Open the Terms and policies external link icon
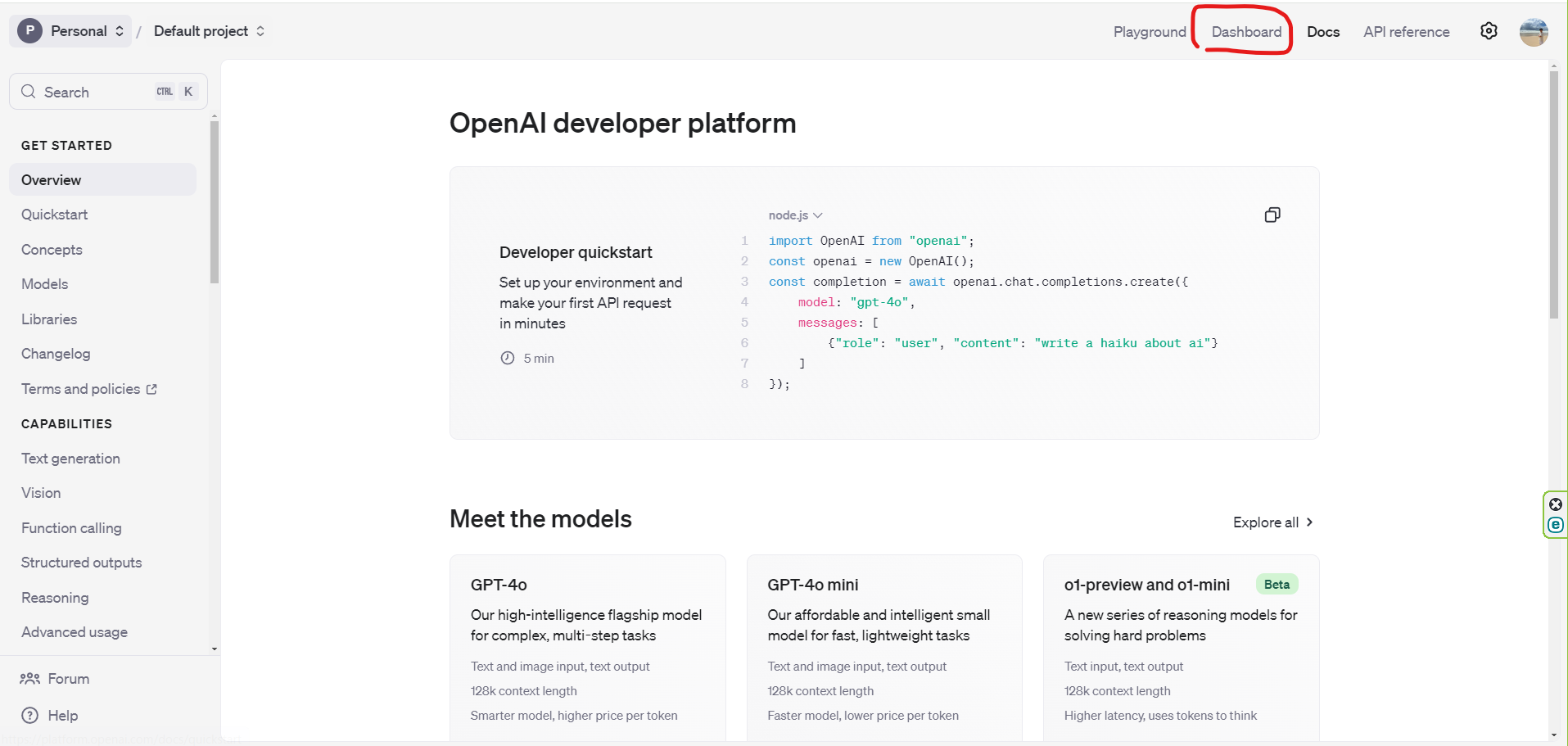The height and width of the screenshot is (746, 1568). 151,388
